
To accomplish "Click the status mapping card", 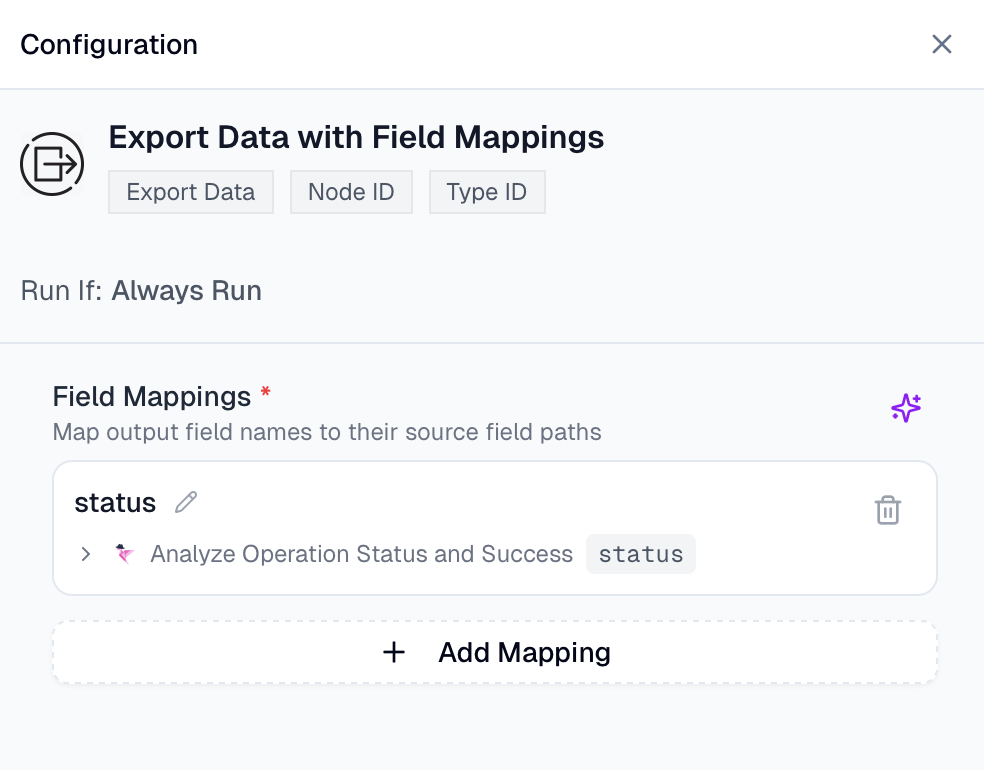I will click(494, 528).
